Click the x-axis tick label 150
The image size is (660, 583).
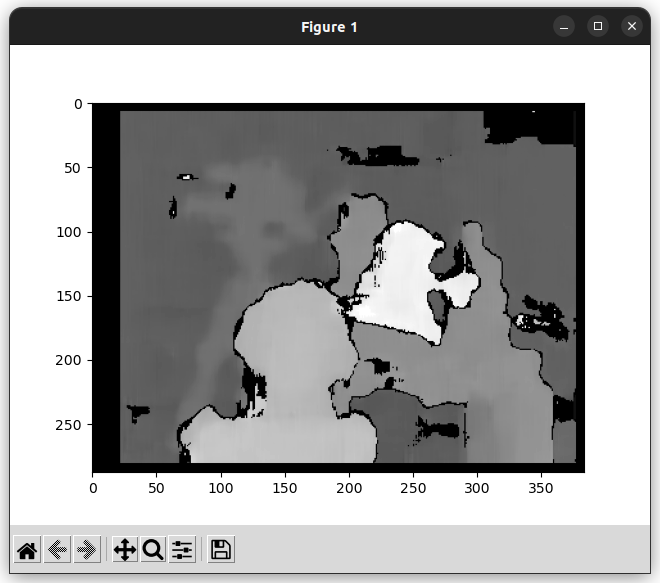point(285,488)
